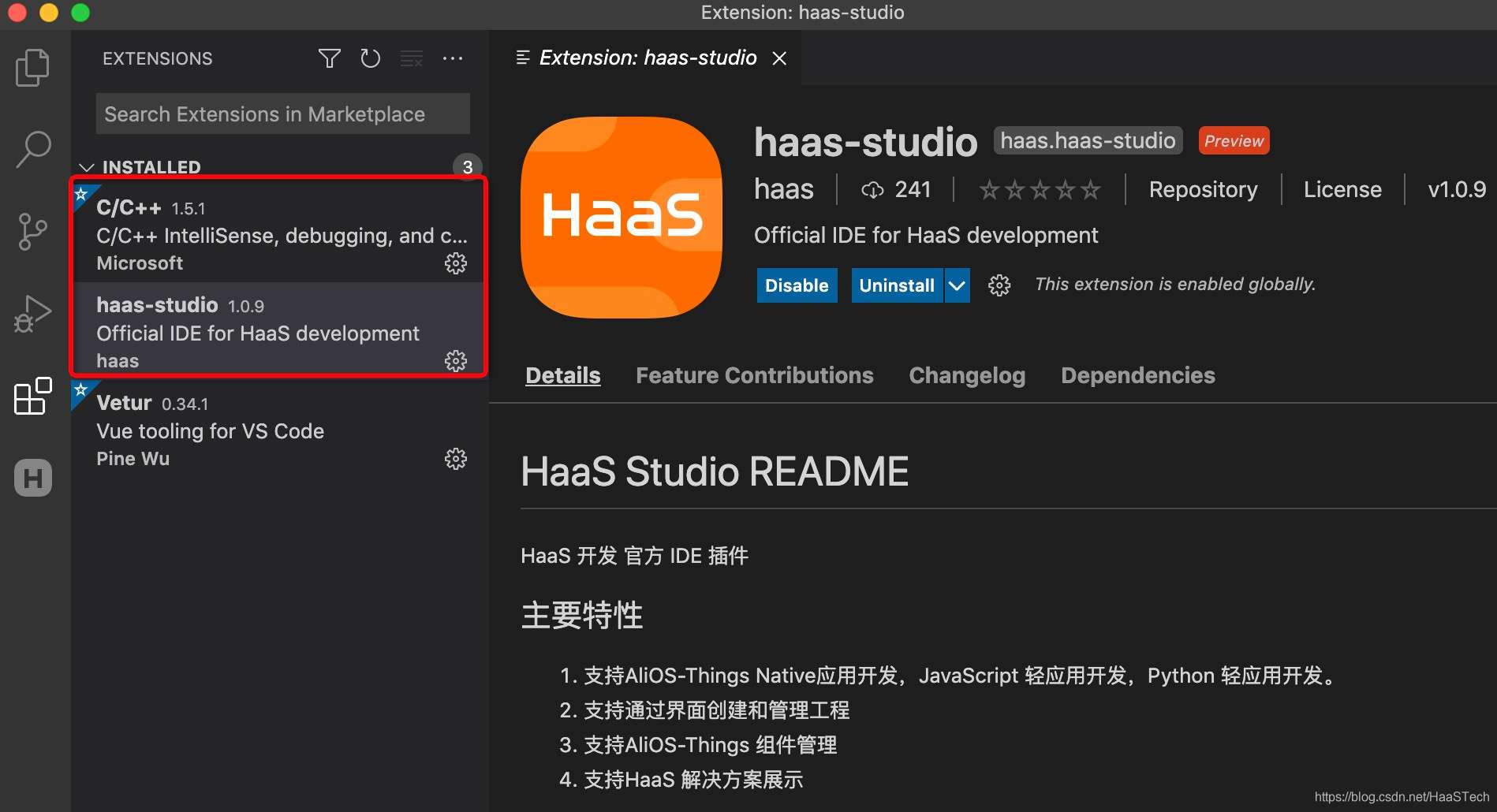1497x812 pixels.
Task: Collapse the INSTALLED section
Action: (87, 167)
